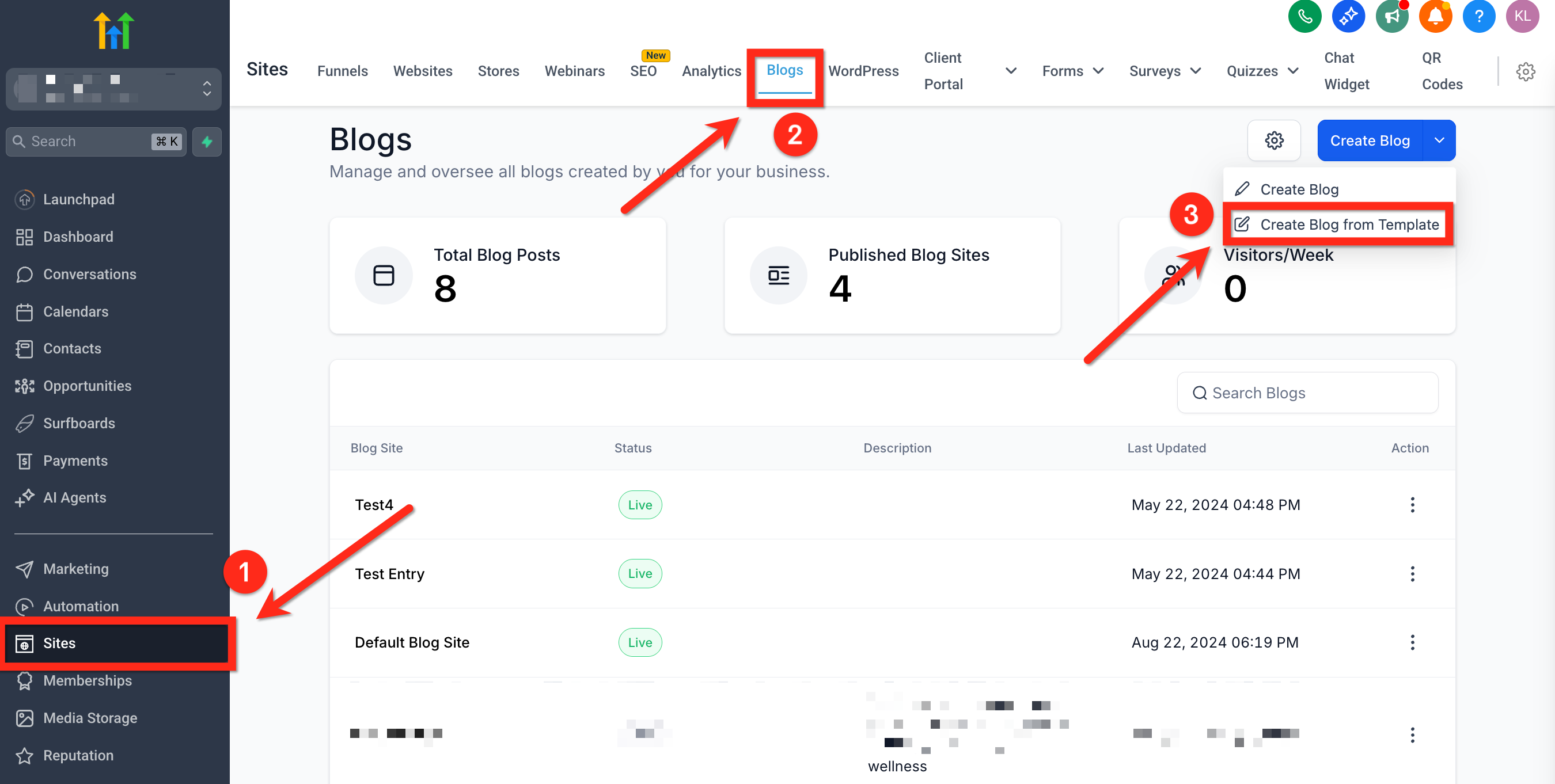Click the blue help question mark icon
Image resolution: width=1555 pixels, height=784 pixels.
click(1478, 16)
